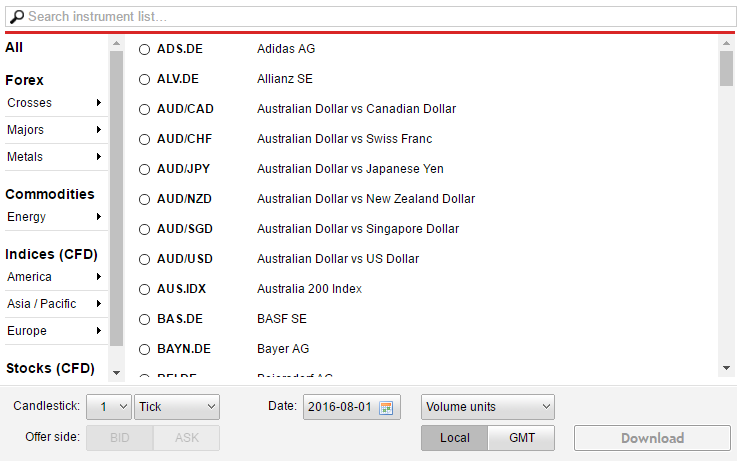Pick the AUD/USD radio button

click(x=144, y=259)
